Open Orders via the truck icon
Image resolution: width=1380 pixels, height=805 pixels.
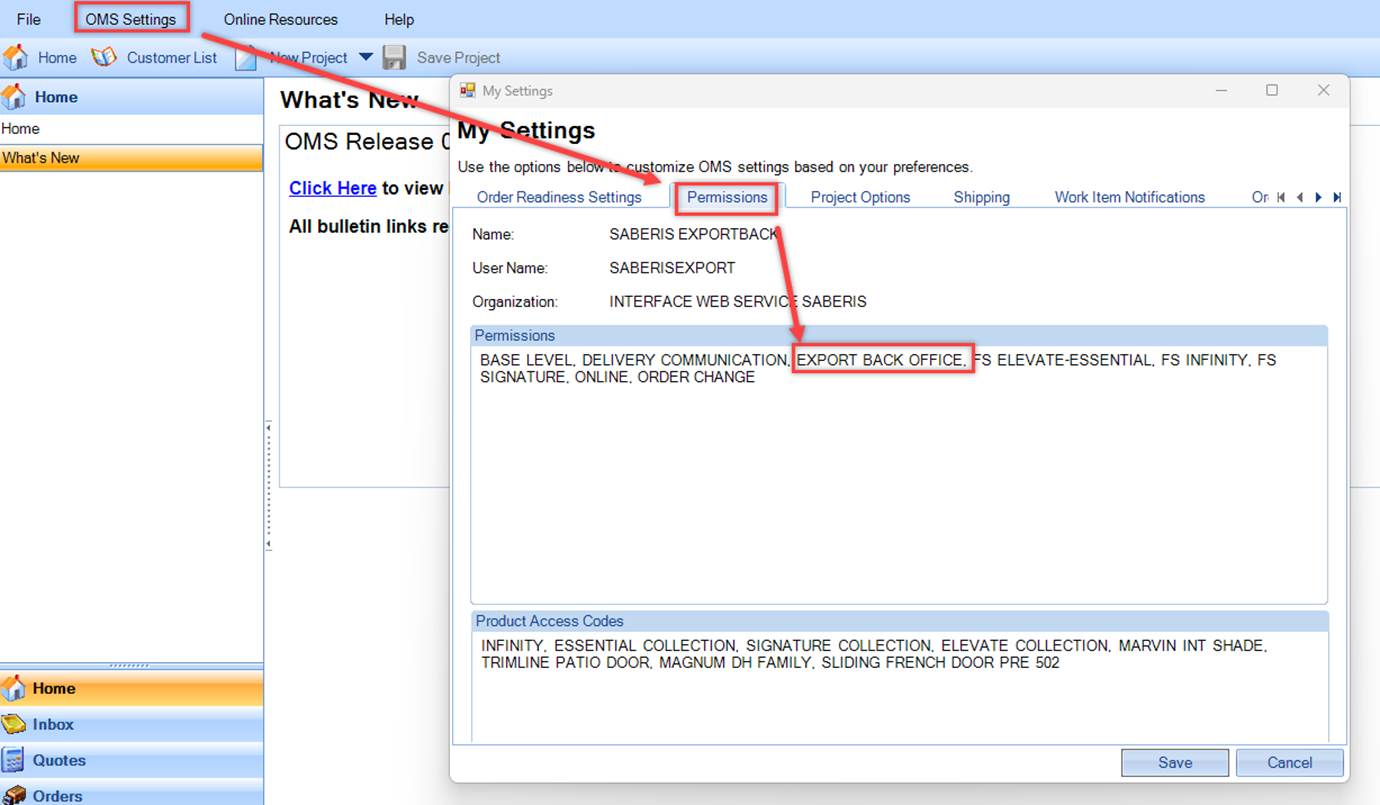point(14,796)
